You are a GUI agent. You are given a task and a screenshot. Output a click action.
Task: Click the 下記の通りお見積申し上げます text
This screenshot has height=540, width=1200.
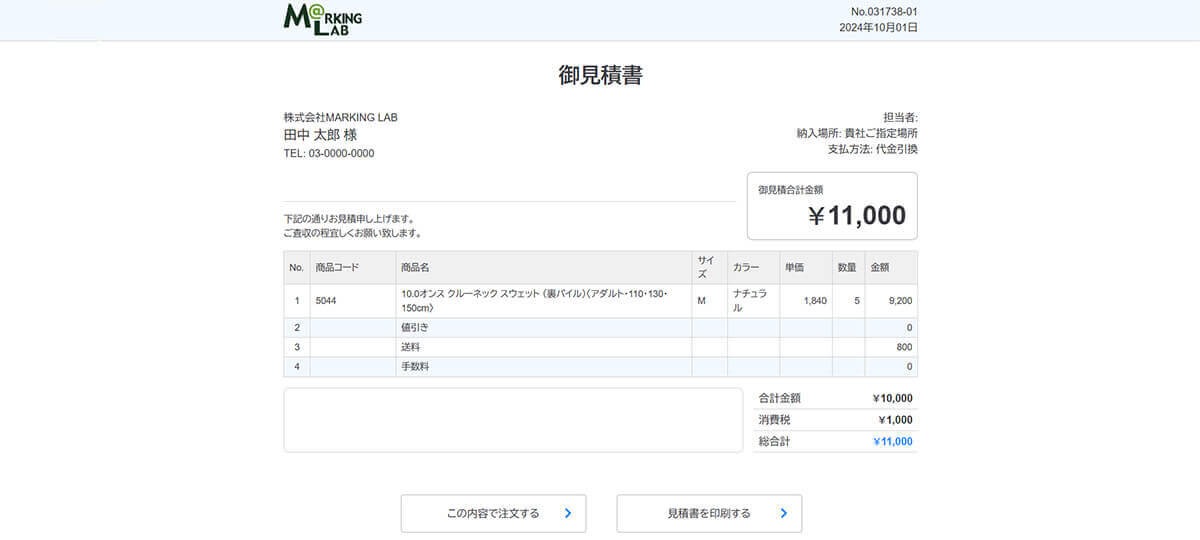(349, 218)
